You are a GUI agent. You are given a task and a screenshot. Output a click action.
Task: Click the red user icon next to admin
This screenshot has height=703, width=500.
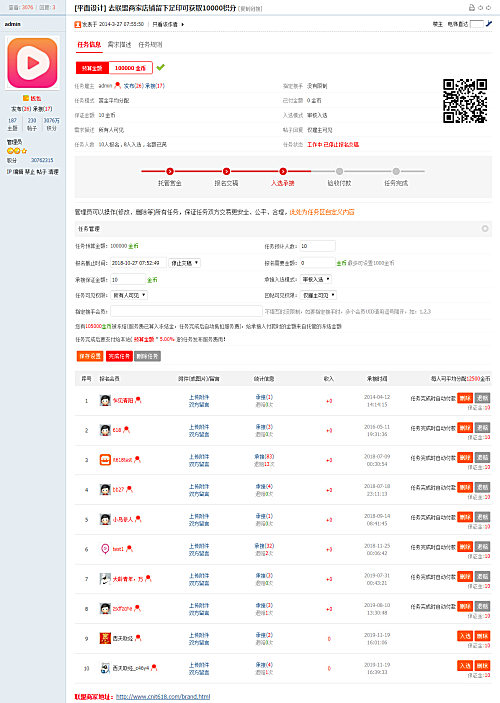(x=117, y=85)
